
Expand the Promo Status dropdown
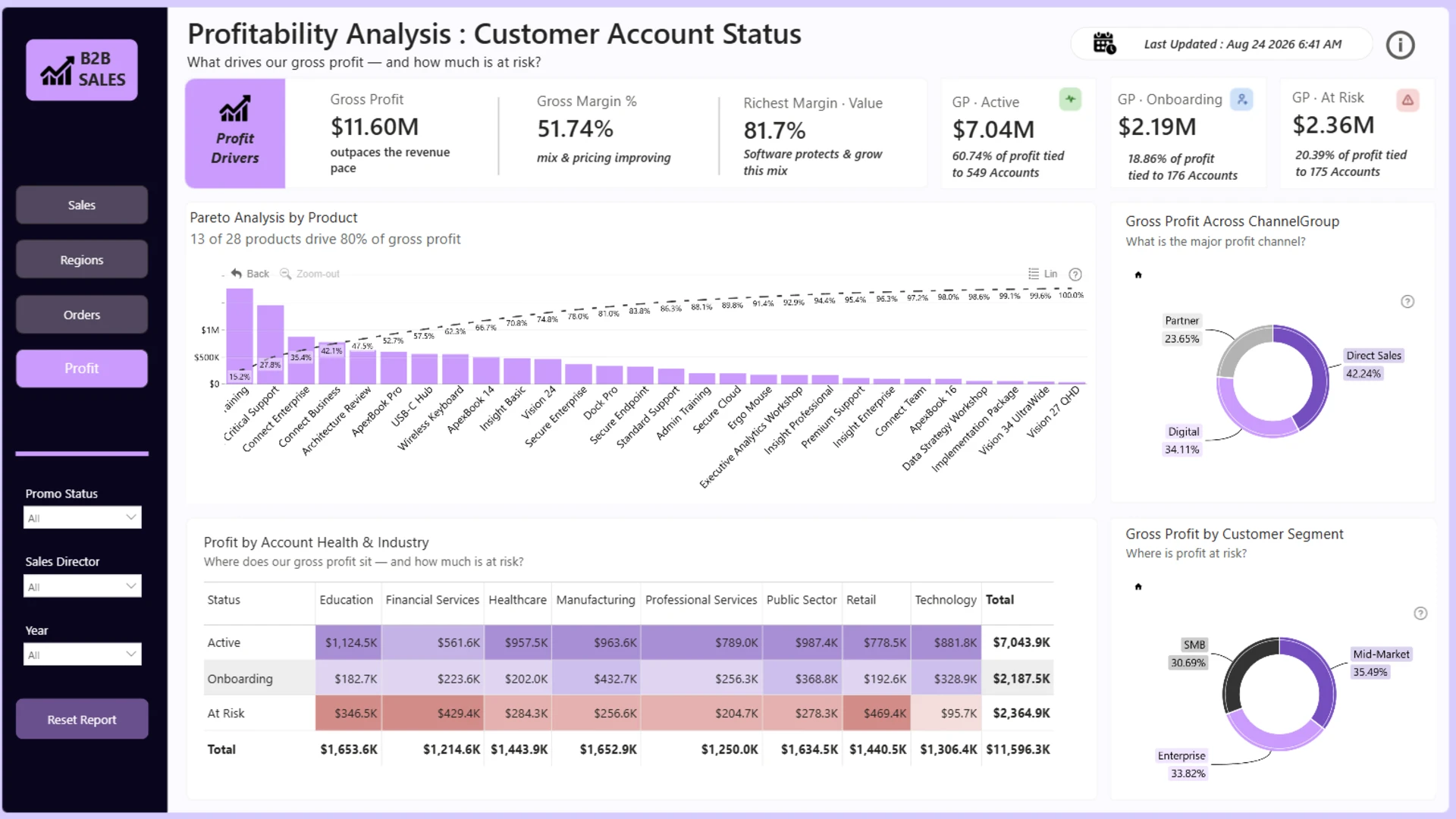[x=83, y=518]
